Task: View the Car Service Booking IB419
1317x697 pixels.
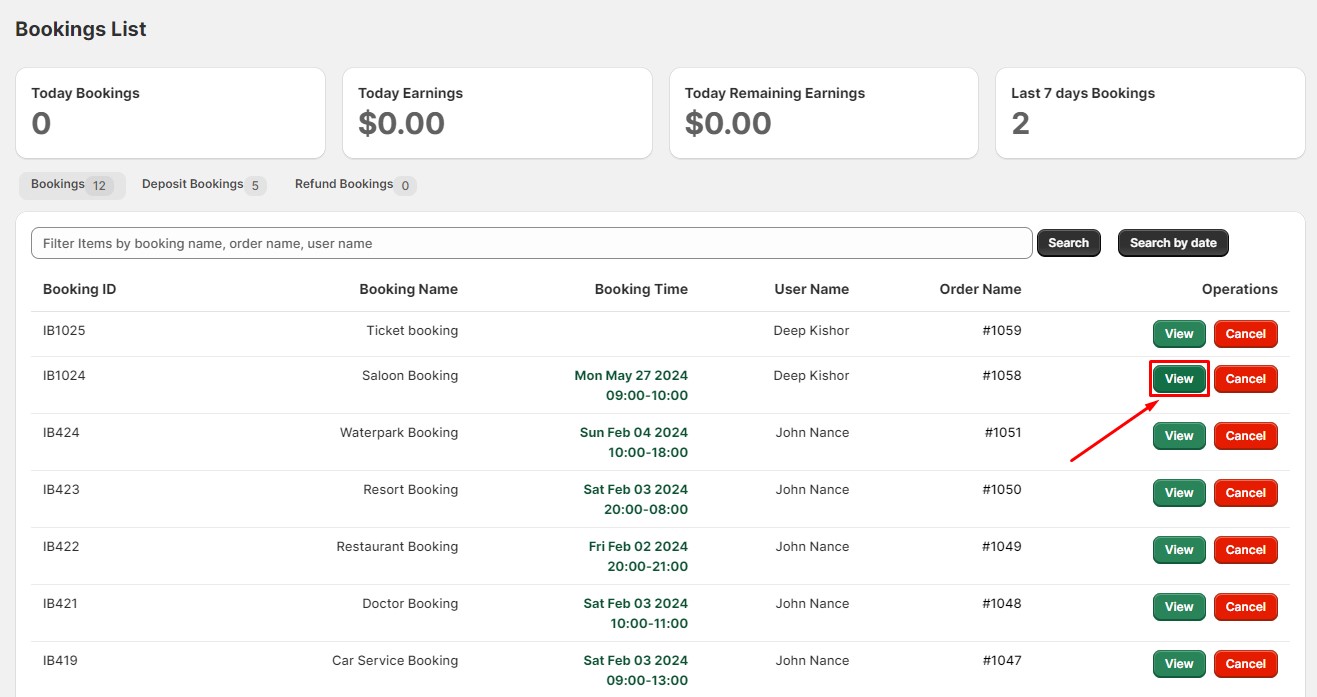Action: click(x=1179, y=664)
